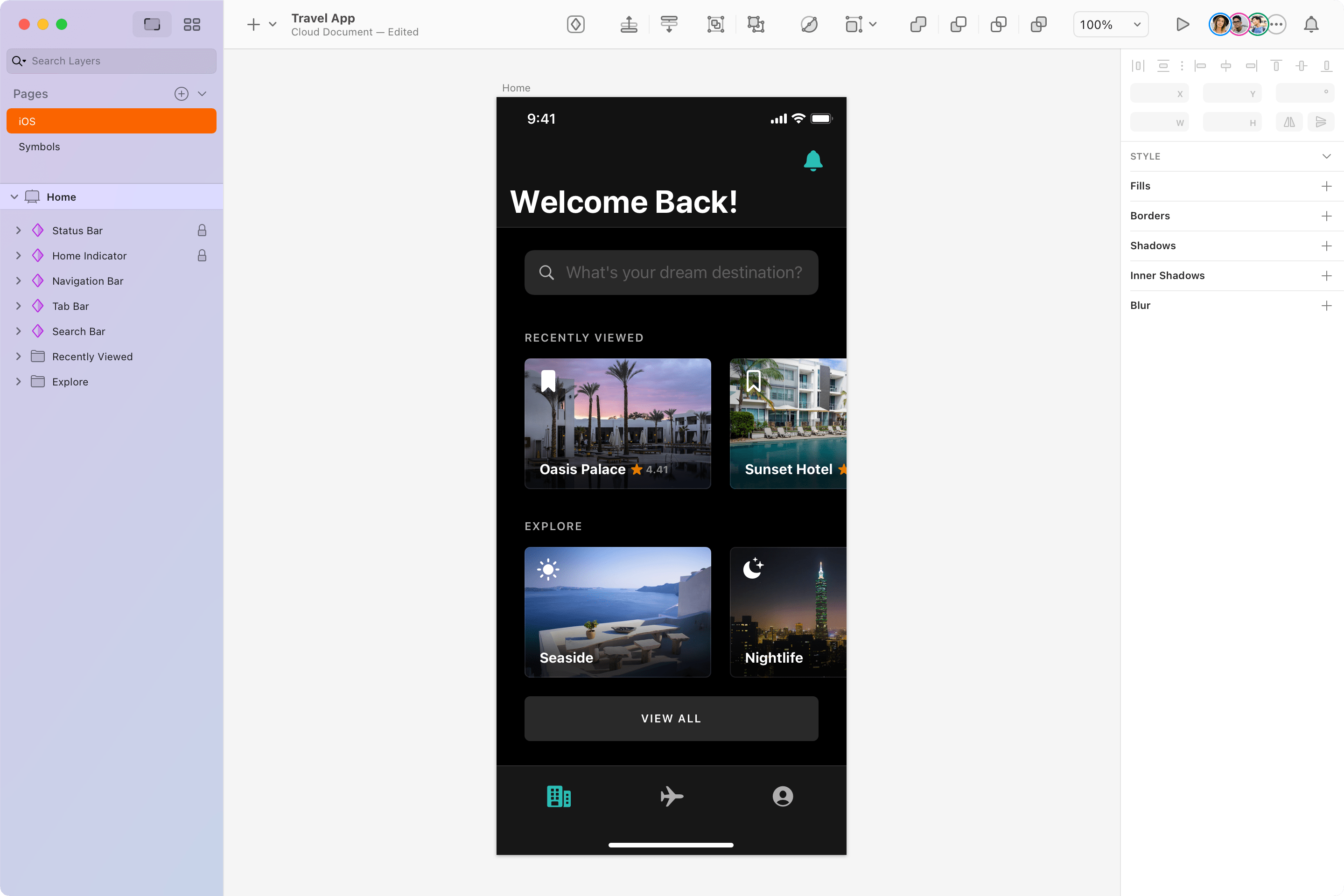1344x896 pixels.
Task: Start prototype preview with play button
Action: click(x=1182, y=25)
